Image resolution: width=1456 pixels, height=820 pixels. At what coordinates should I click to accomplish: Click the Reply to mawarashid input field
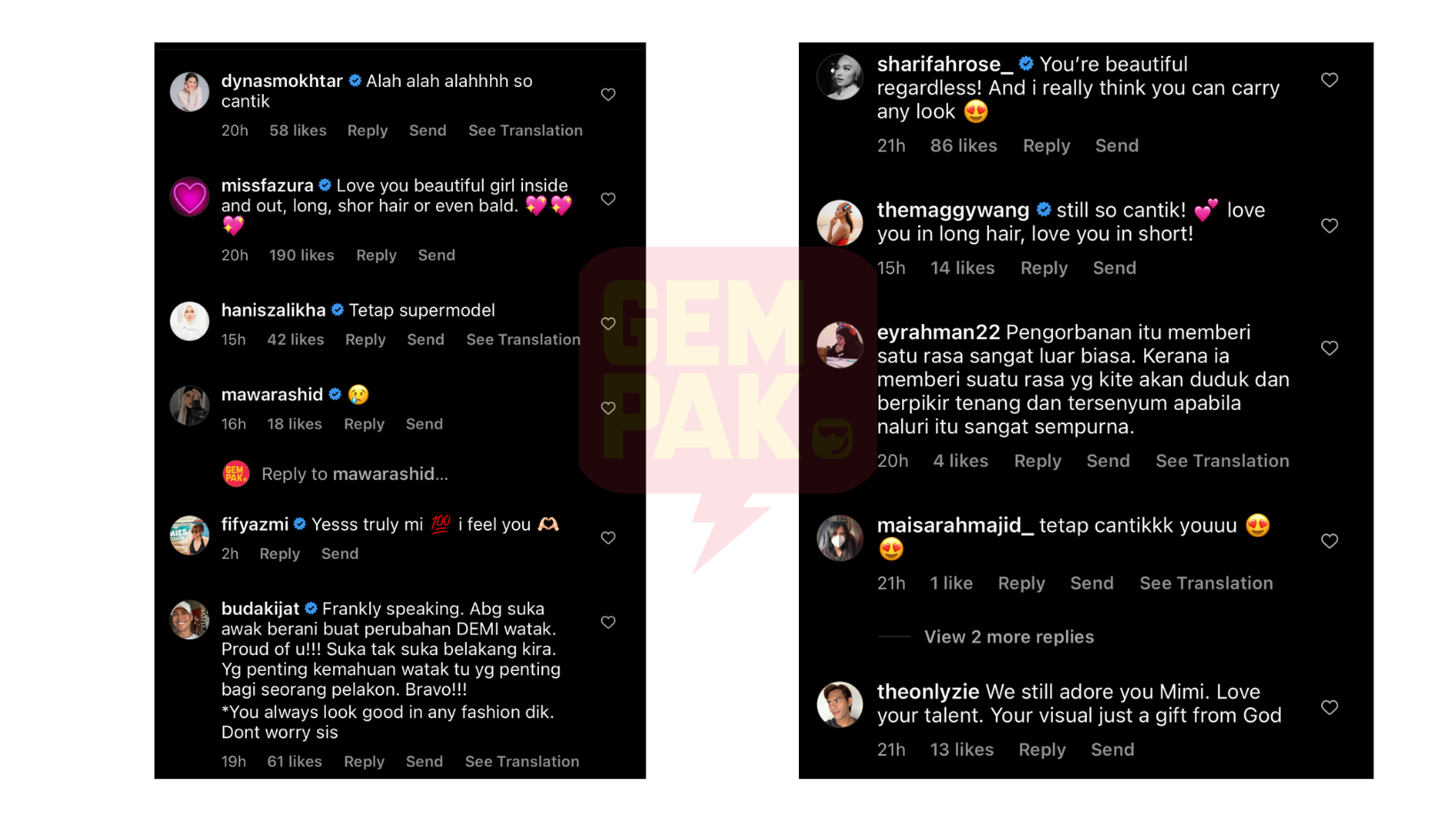354,474
